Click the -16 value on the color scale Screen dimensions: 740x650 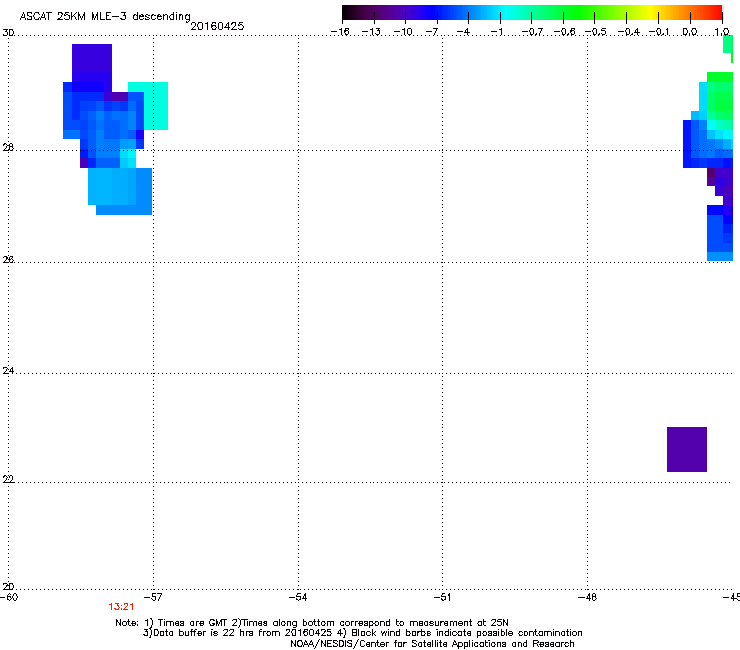point(340,32)
